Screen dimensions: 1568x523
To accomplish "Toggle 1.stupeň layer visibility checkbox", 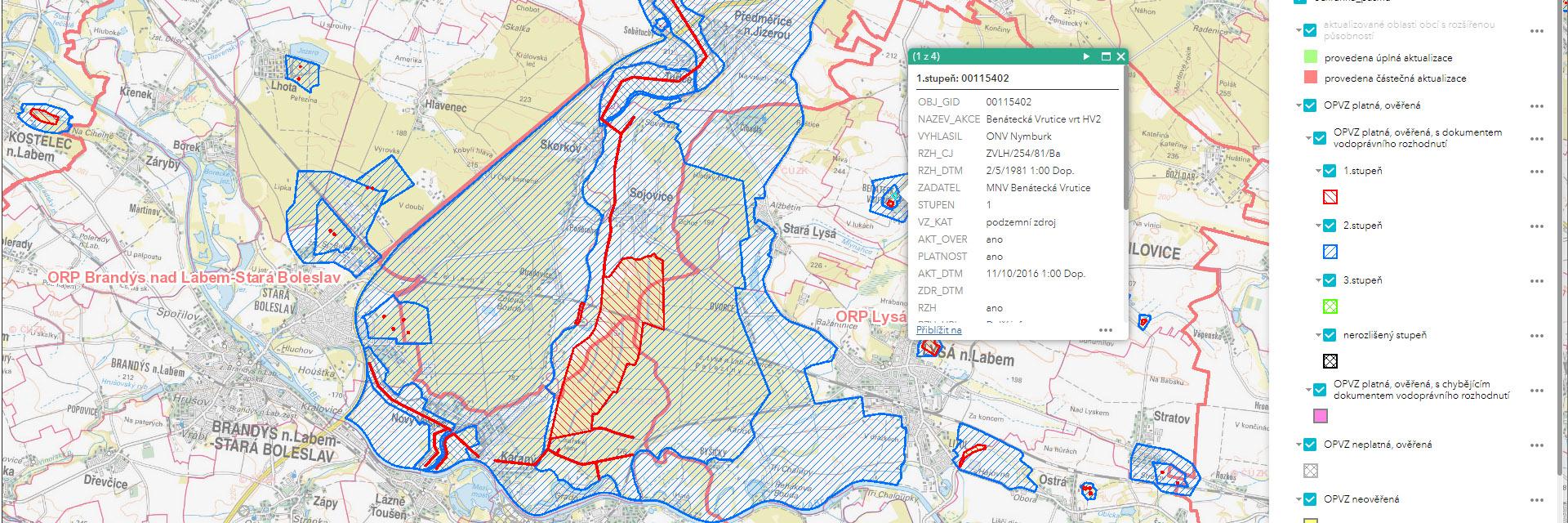I will [1330, 171].
